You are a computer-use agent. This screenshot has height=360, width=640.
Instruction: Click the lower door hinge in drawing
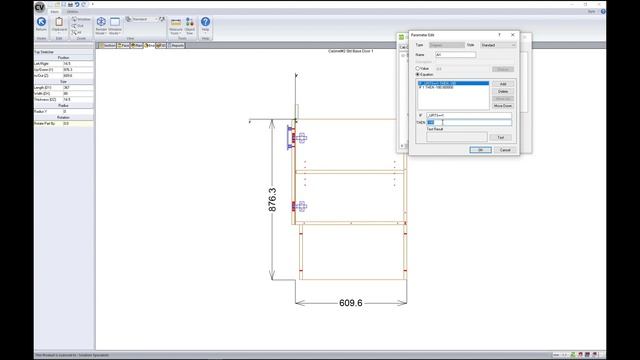tap(299, 206)
